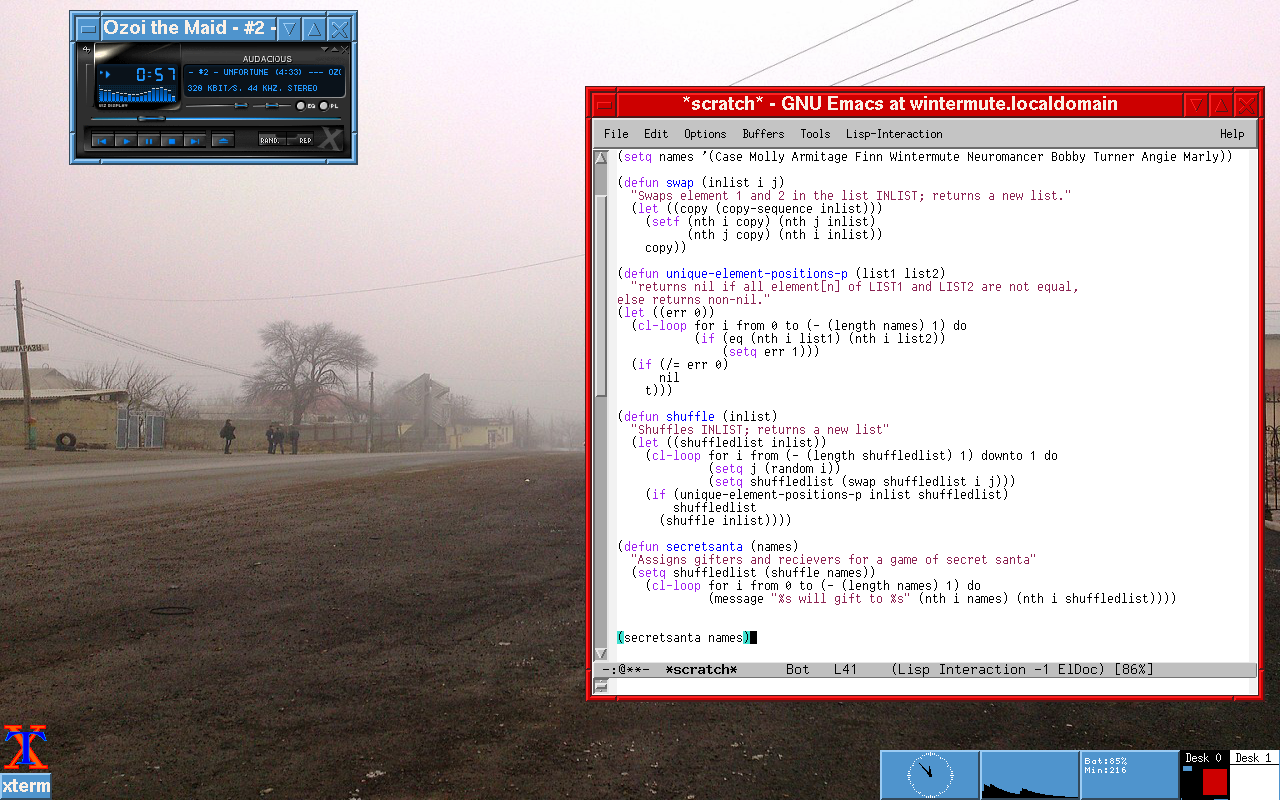Viewport: 1280px width, 800px height.
Task: Click the down-triangle titlebar button of Audacious window
Action: pos(290,29)
